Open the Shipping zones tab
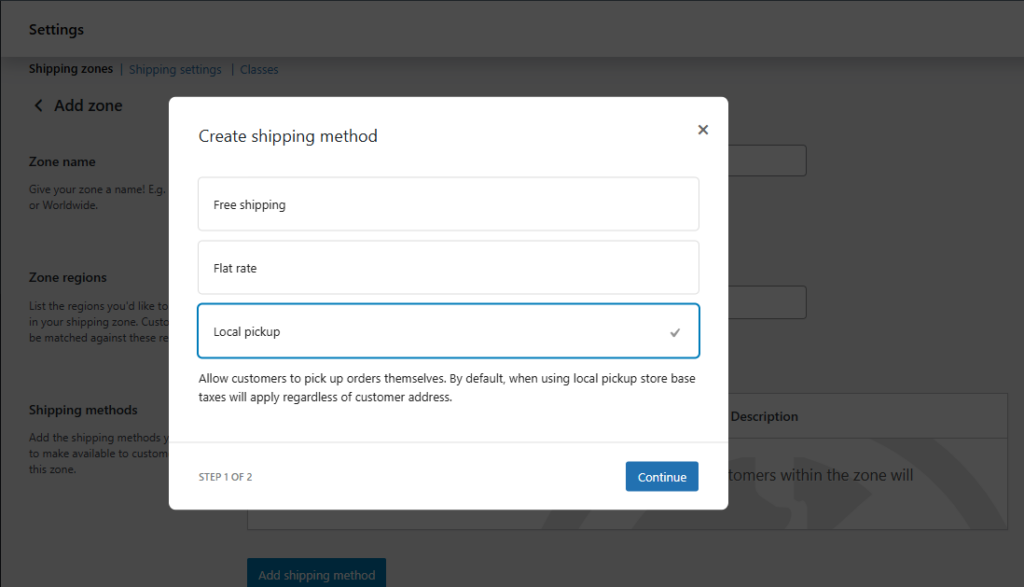 [70, 69]
